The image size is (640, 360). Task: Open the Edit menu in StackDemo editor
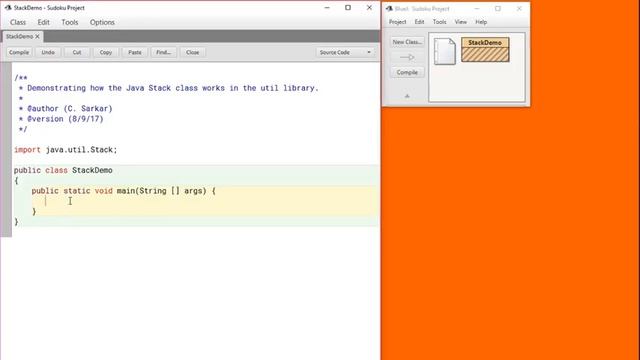(x=43, y=22)
